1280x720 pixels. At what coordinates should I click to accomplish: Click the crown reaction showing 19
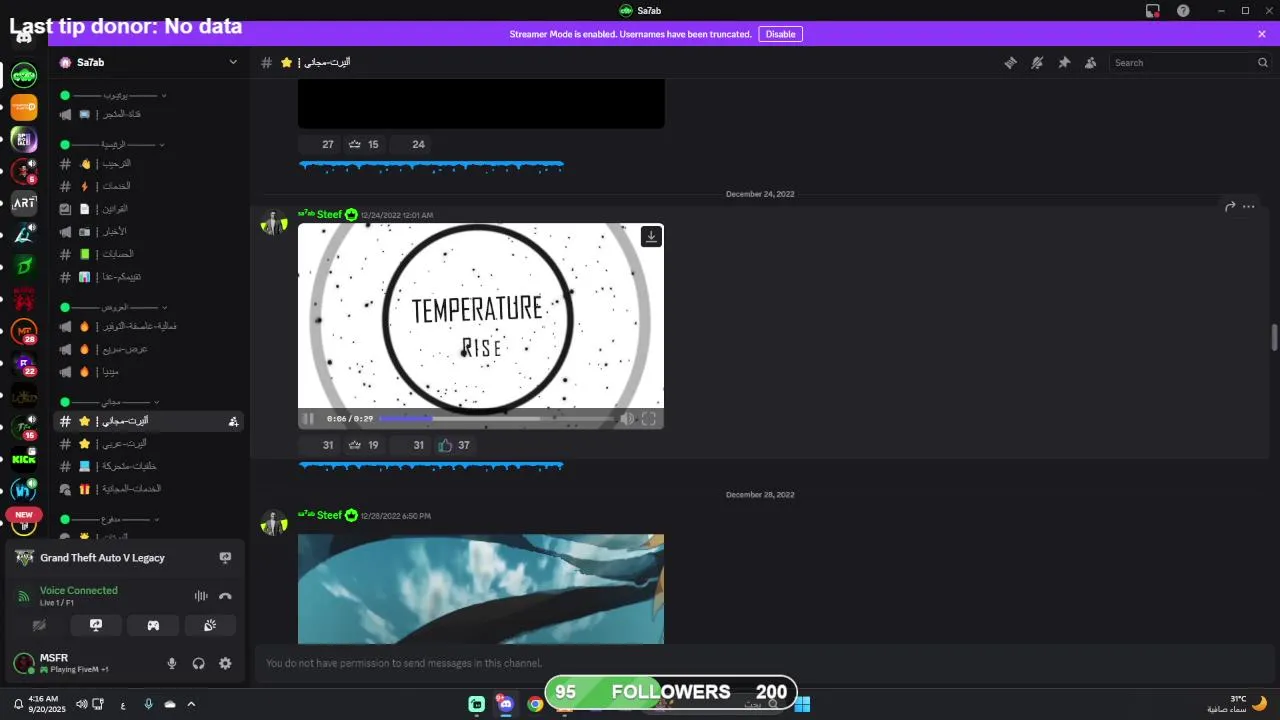point(363,445)
